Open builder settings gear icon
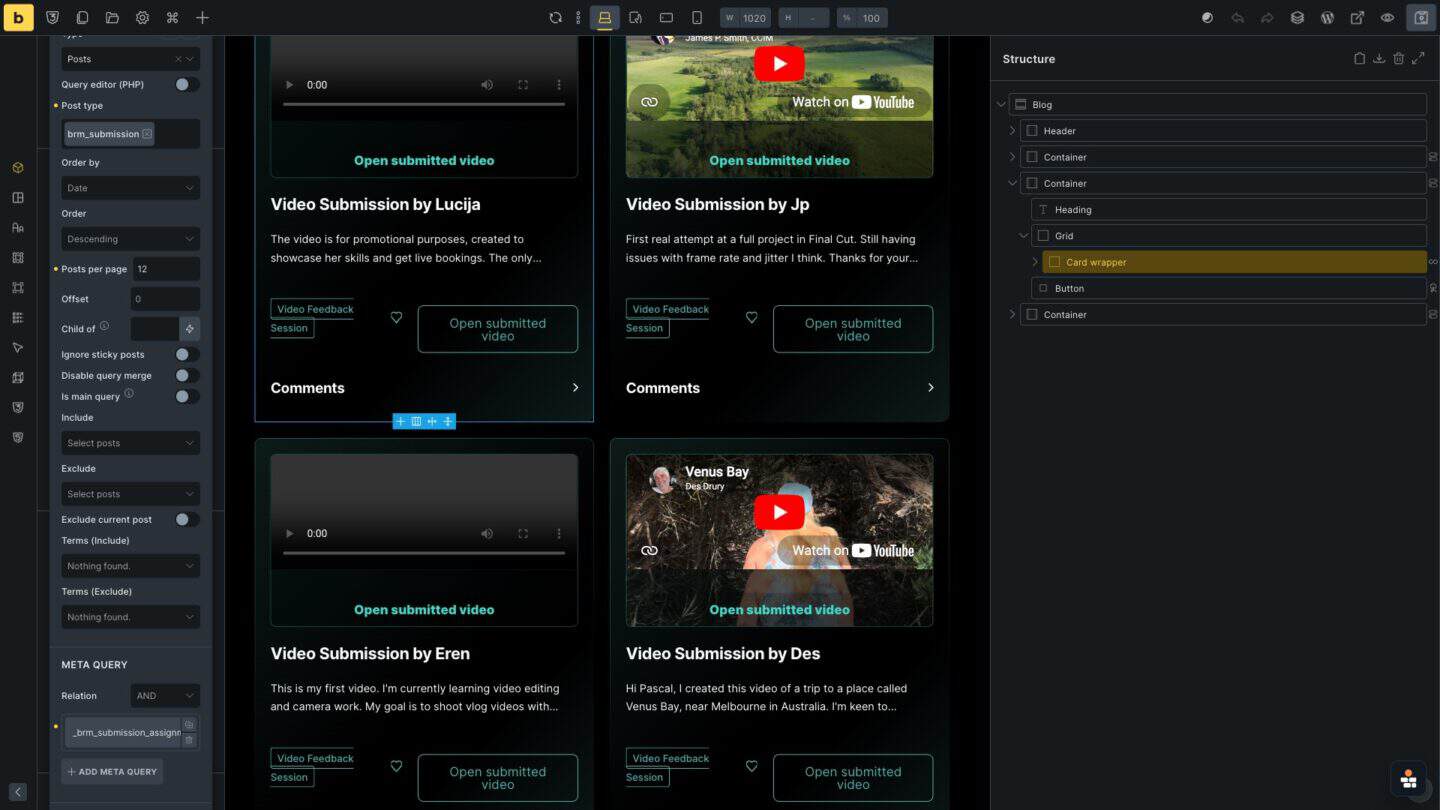The height and width of the screenshot is (810, 1440). [142, 18]
